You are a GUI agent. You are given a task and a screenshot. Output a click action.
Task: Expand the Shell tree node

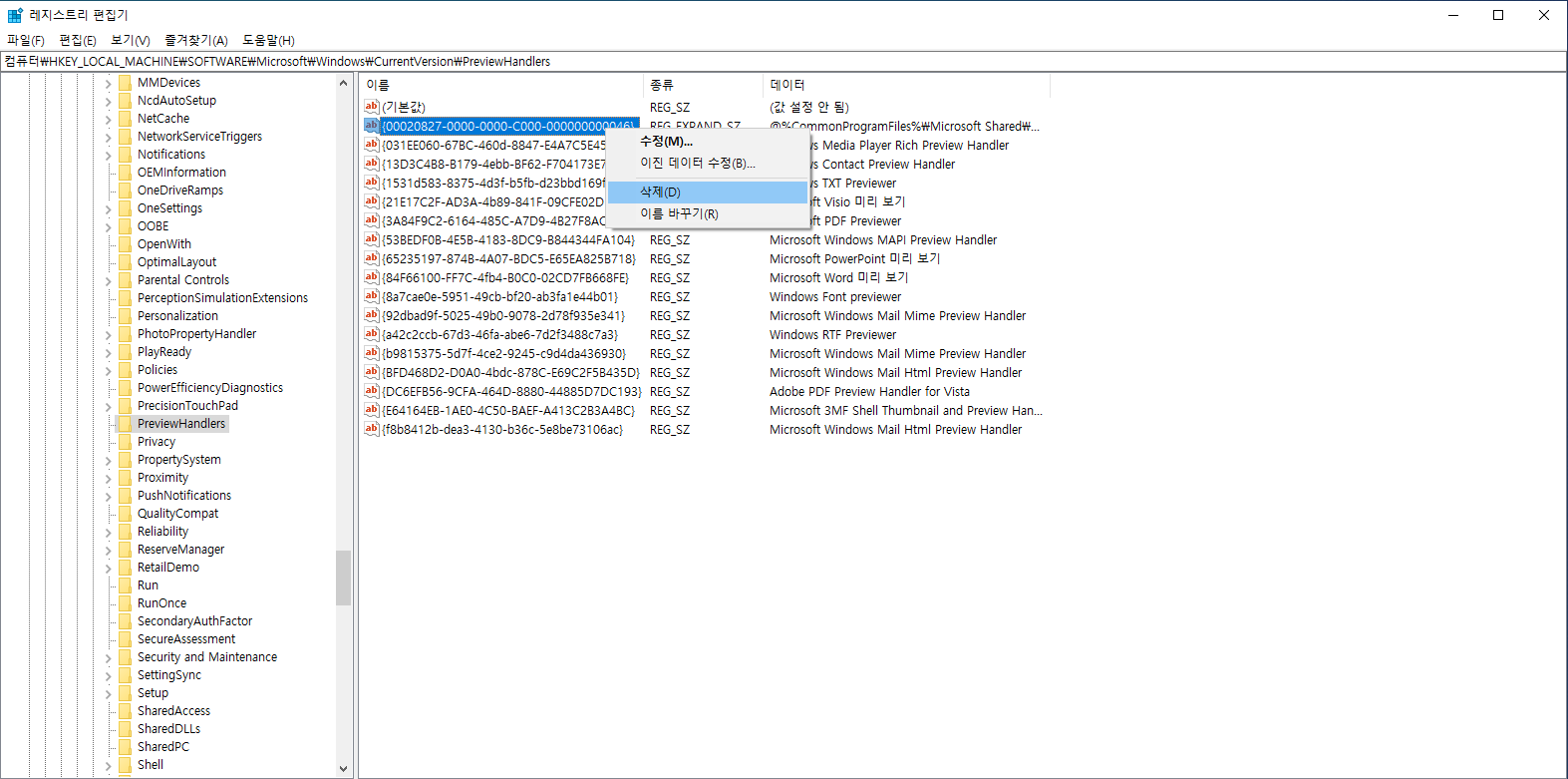109,765
